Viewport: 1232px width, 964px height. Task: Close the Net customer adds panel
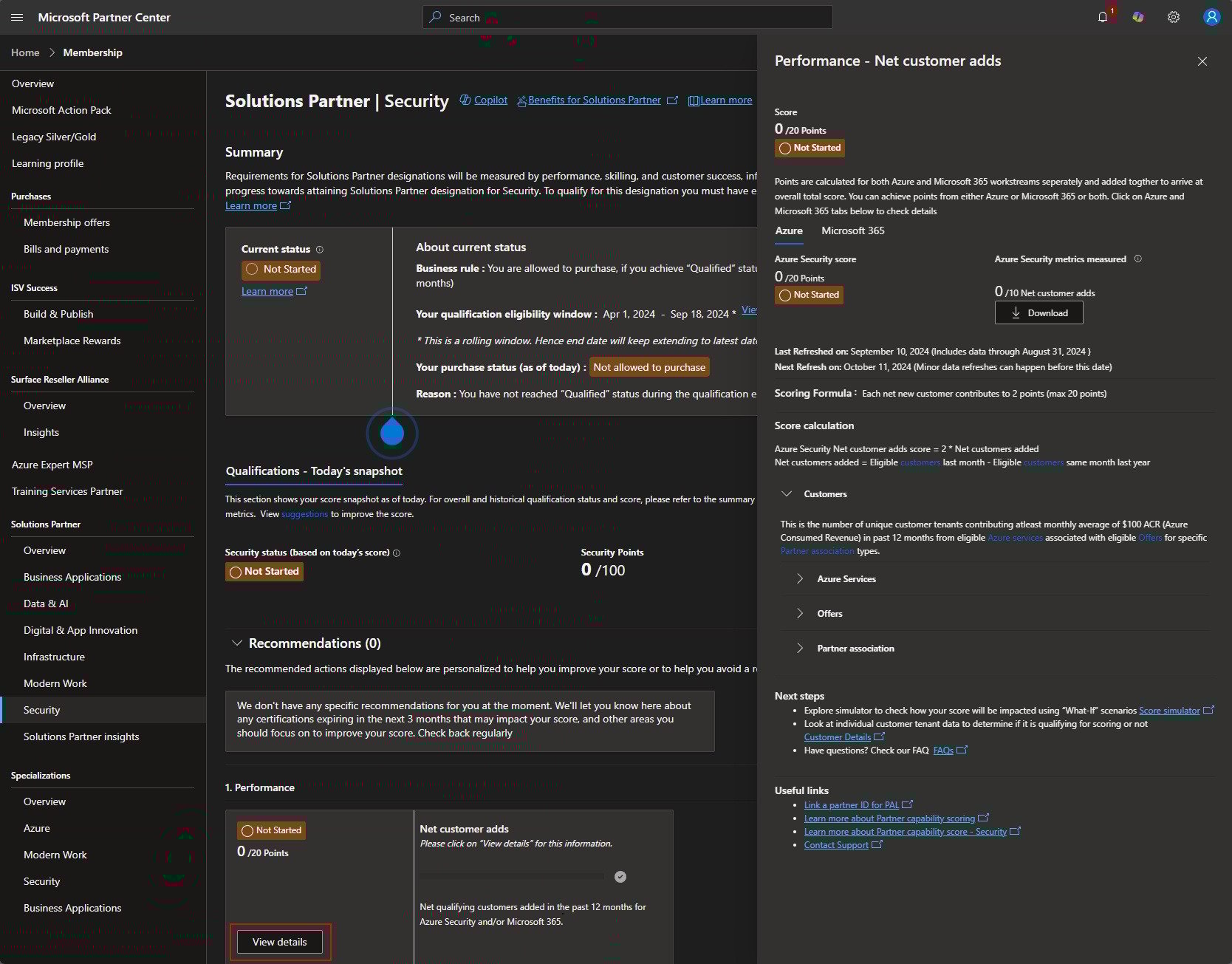(x=1202, y=61)
